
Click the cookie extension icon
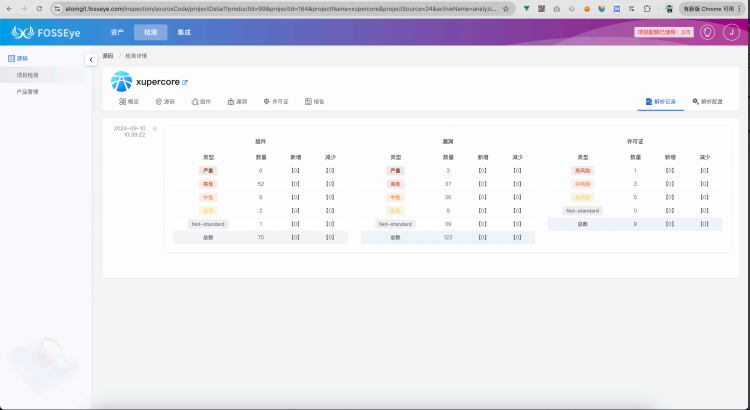coord(586,9)
